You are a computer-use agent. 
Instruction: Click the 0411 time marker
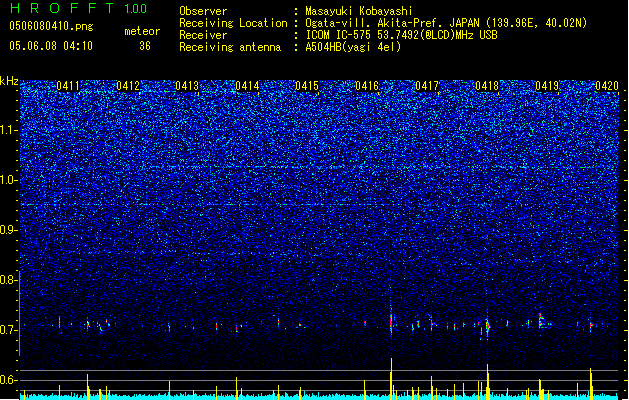pos(68,86)
